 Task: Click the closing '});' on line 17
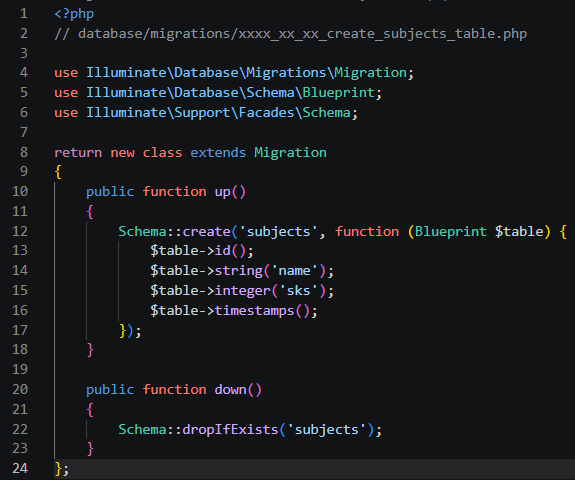(x=130, y=331)
